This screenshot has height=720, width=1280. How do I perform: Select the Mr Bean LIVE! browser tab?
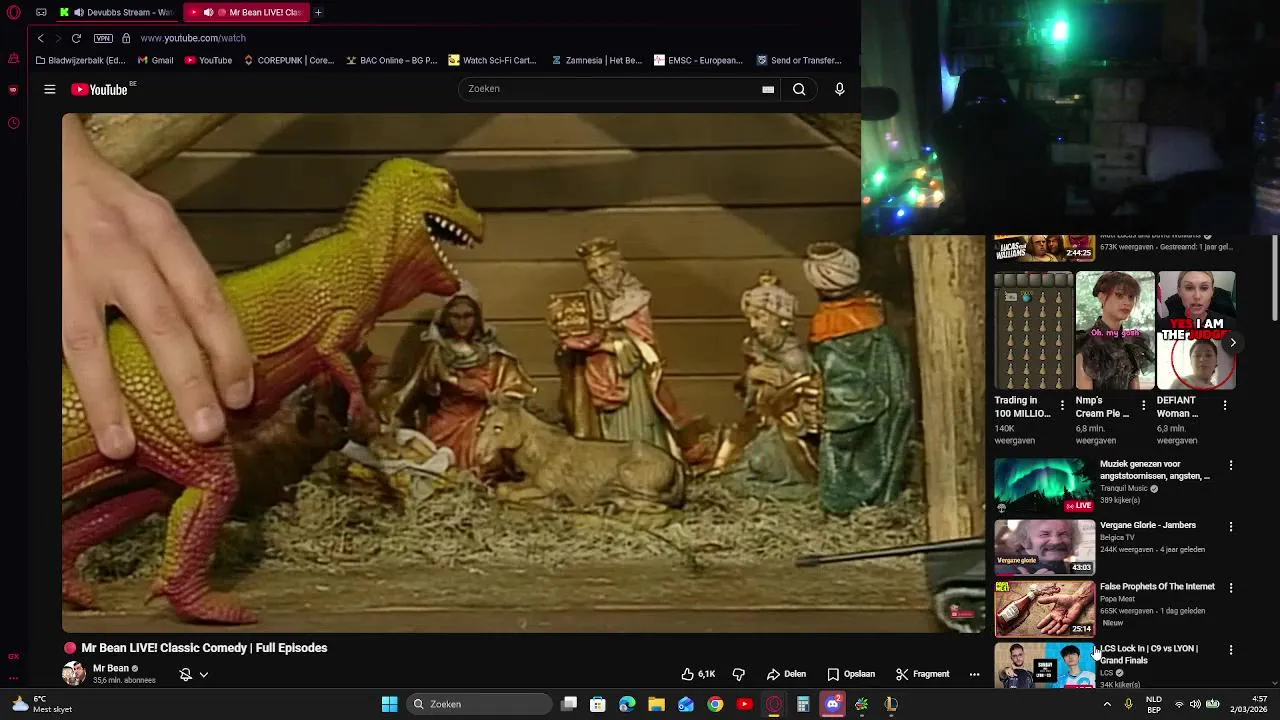tap(247, 12)
